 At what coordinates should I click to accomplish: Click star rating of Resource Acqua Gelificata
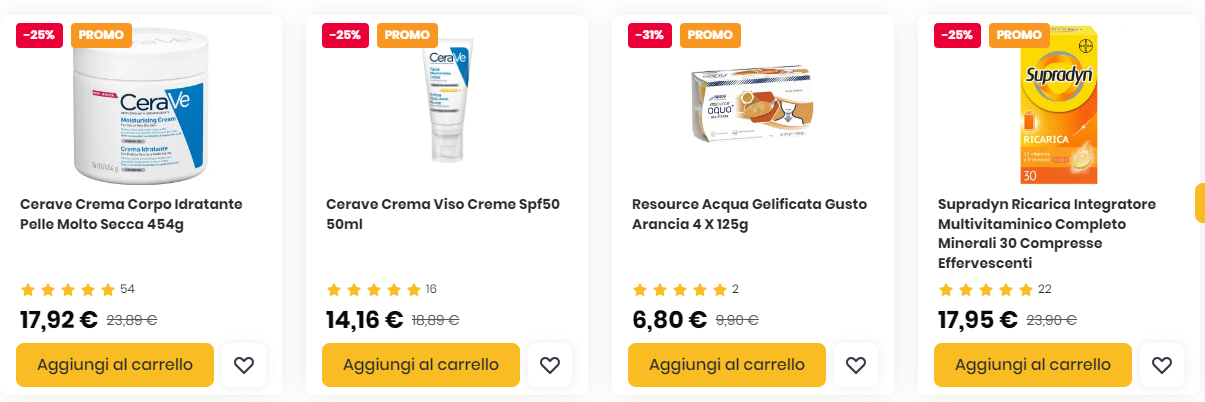pos(680,290)
